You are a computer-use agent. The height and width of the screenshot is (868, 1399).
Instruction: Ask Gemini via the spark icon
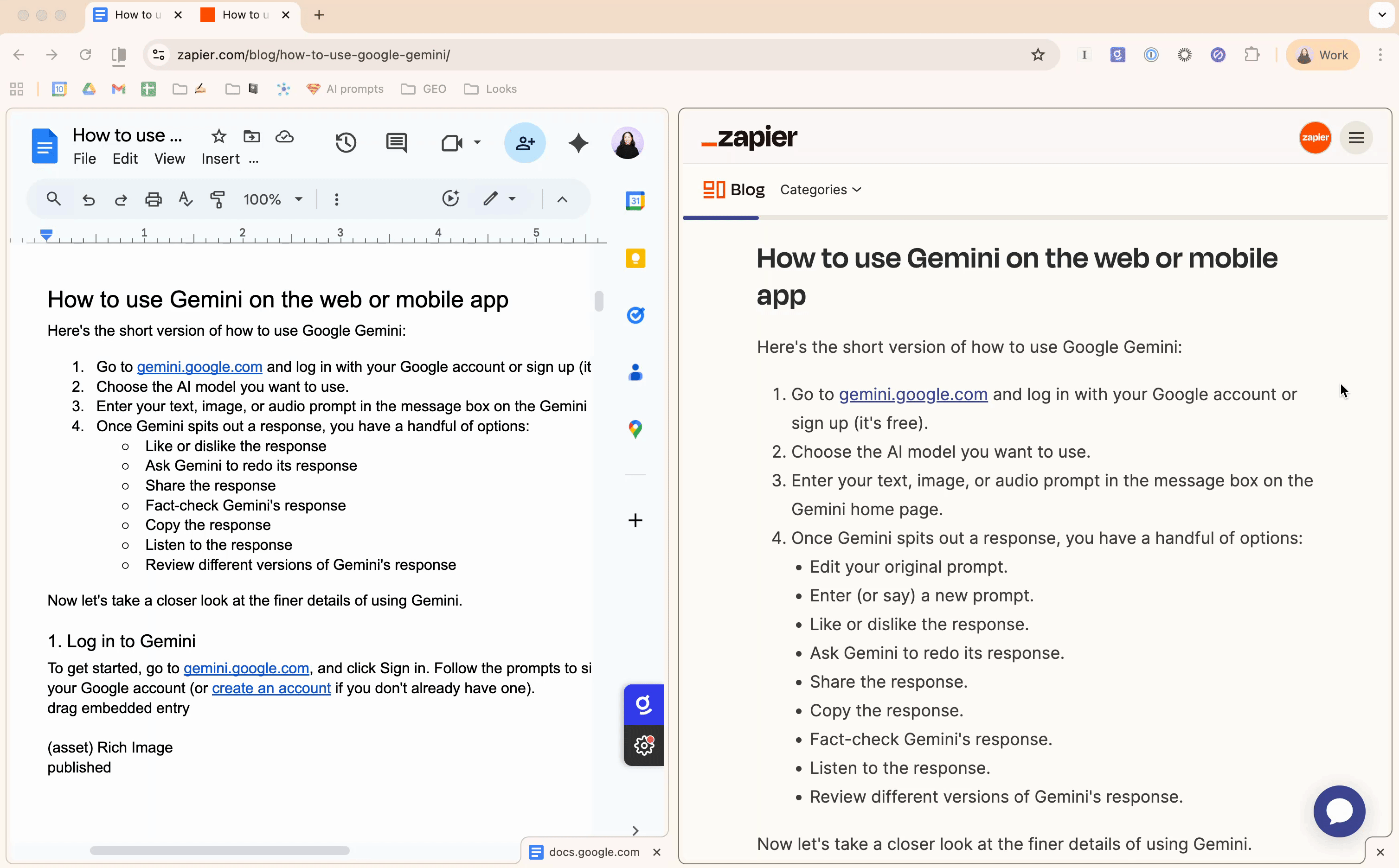click(x=579, y=143)
